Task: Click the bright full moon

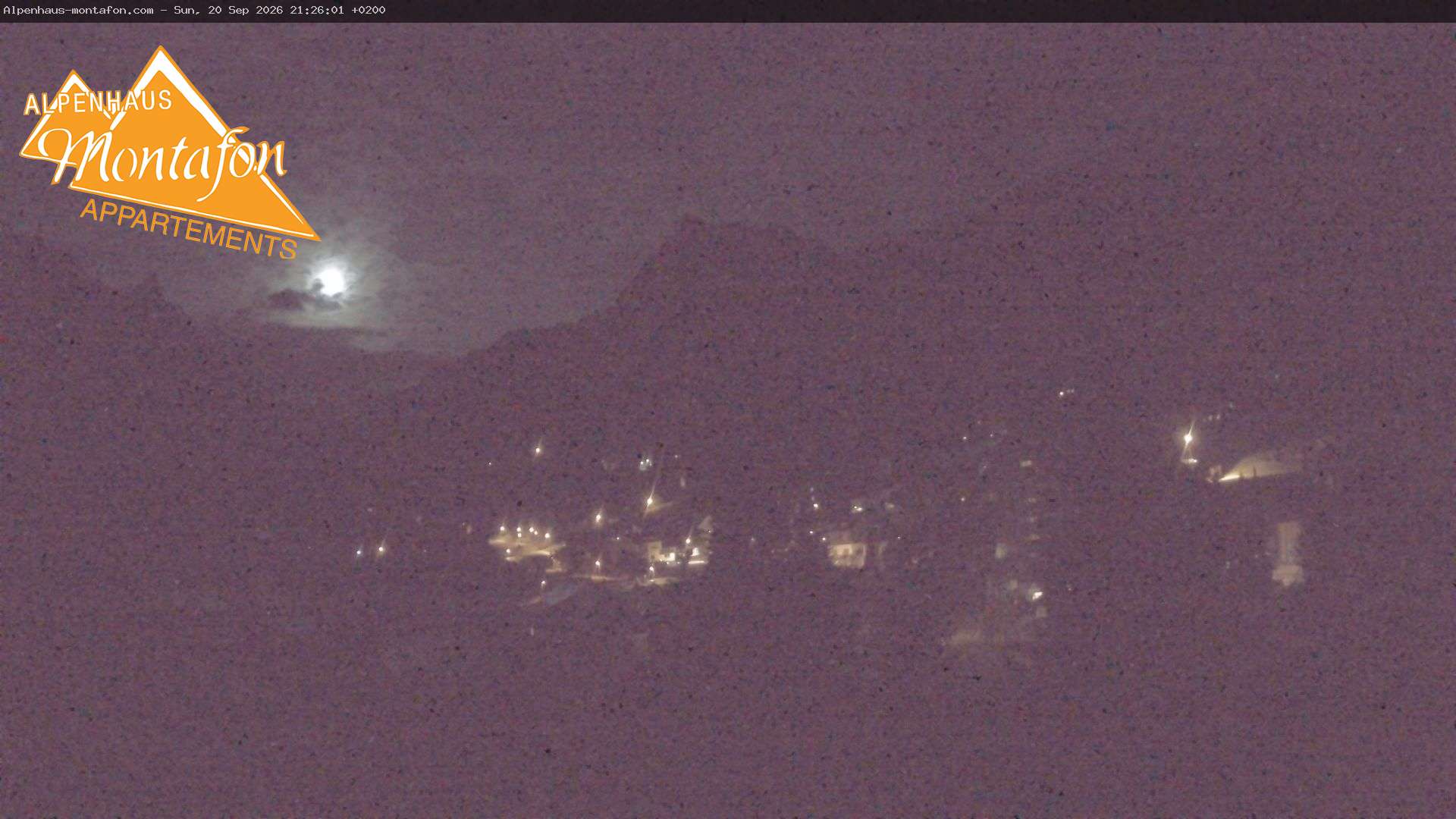Action: [x=331, y=281]
